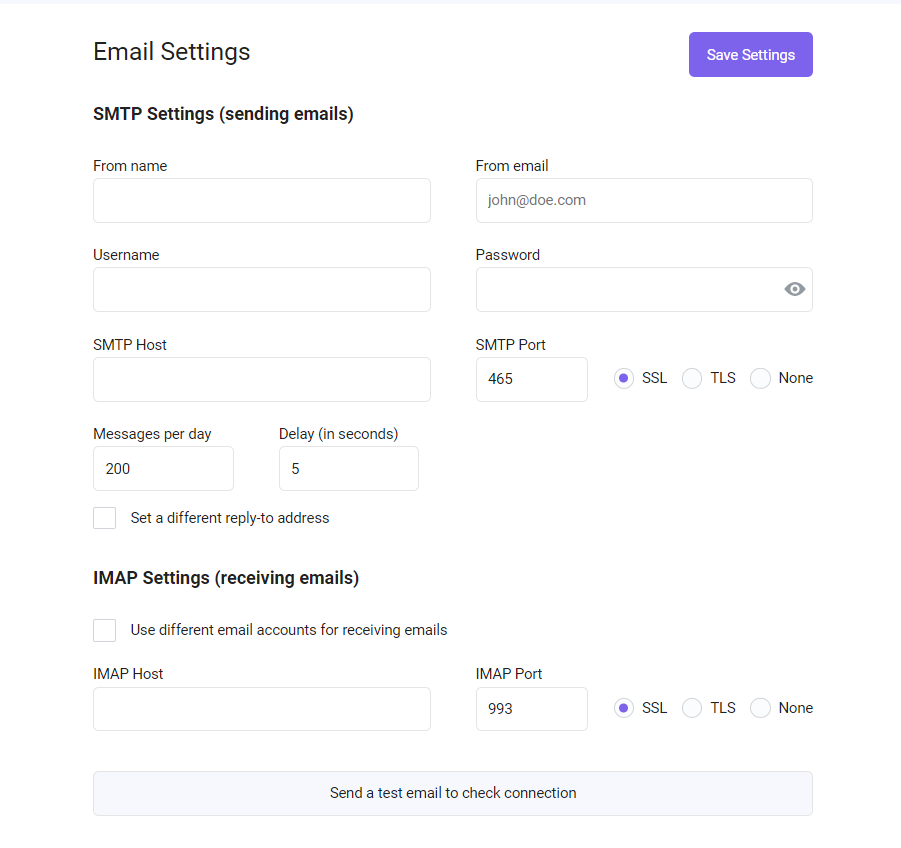Select SSL for SMTP port
The width and height of the screenshot is (901, 848).
pyautogui.click(x=623, y=379)
